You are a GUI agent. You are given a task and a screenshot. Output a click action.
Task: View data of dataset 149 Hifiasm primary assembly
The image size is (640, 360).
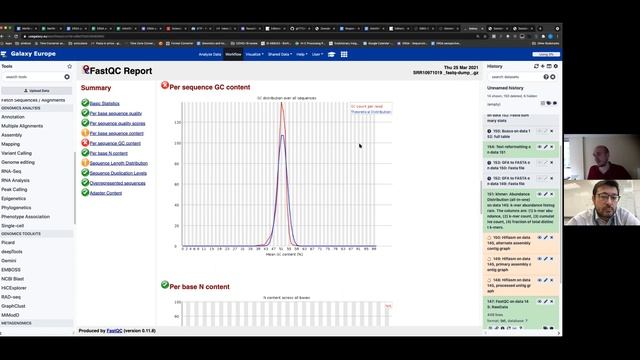(540, 259)
